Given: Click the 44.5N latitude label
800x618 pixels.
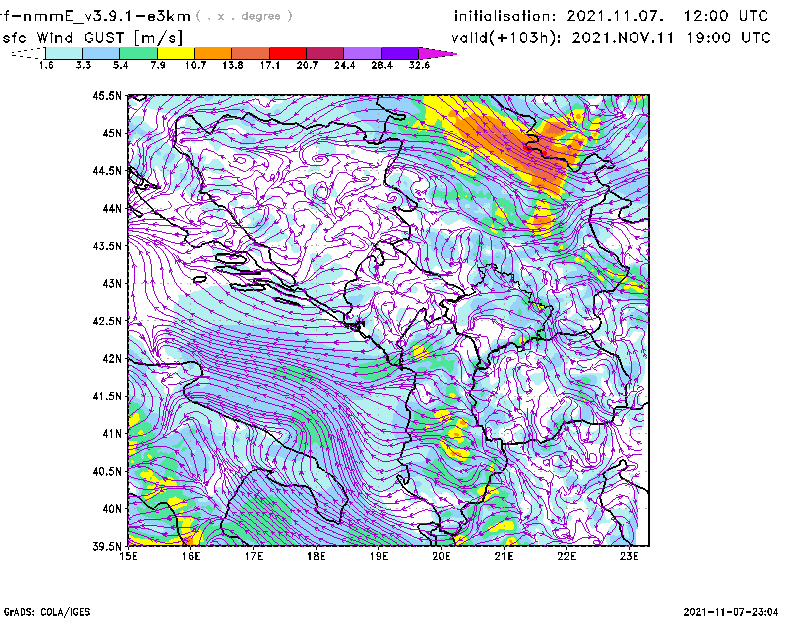Looking at the screenshot, I should [107, 170].
